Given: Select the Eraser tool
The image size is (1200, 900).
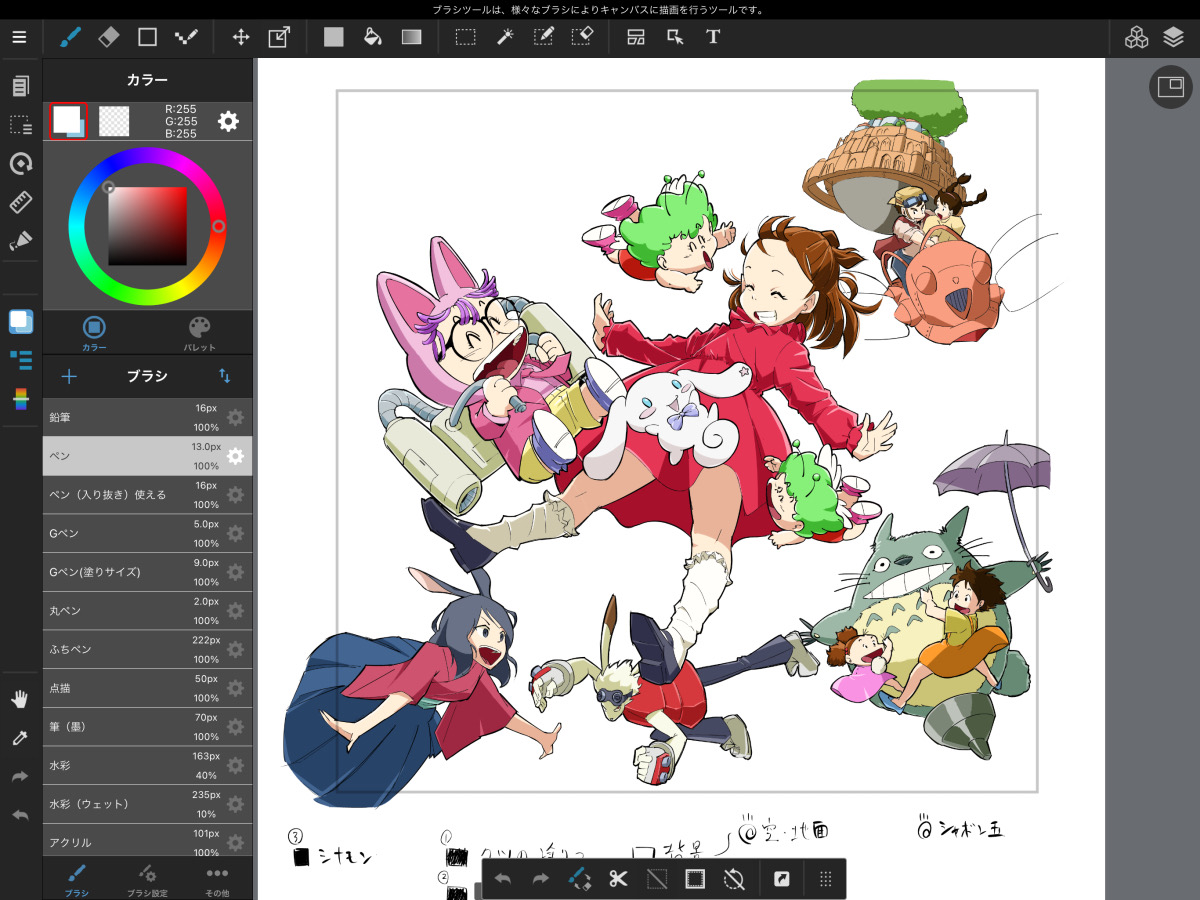Looking at the screenshot, I should (109, 38).
